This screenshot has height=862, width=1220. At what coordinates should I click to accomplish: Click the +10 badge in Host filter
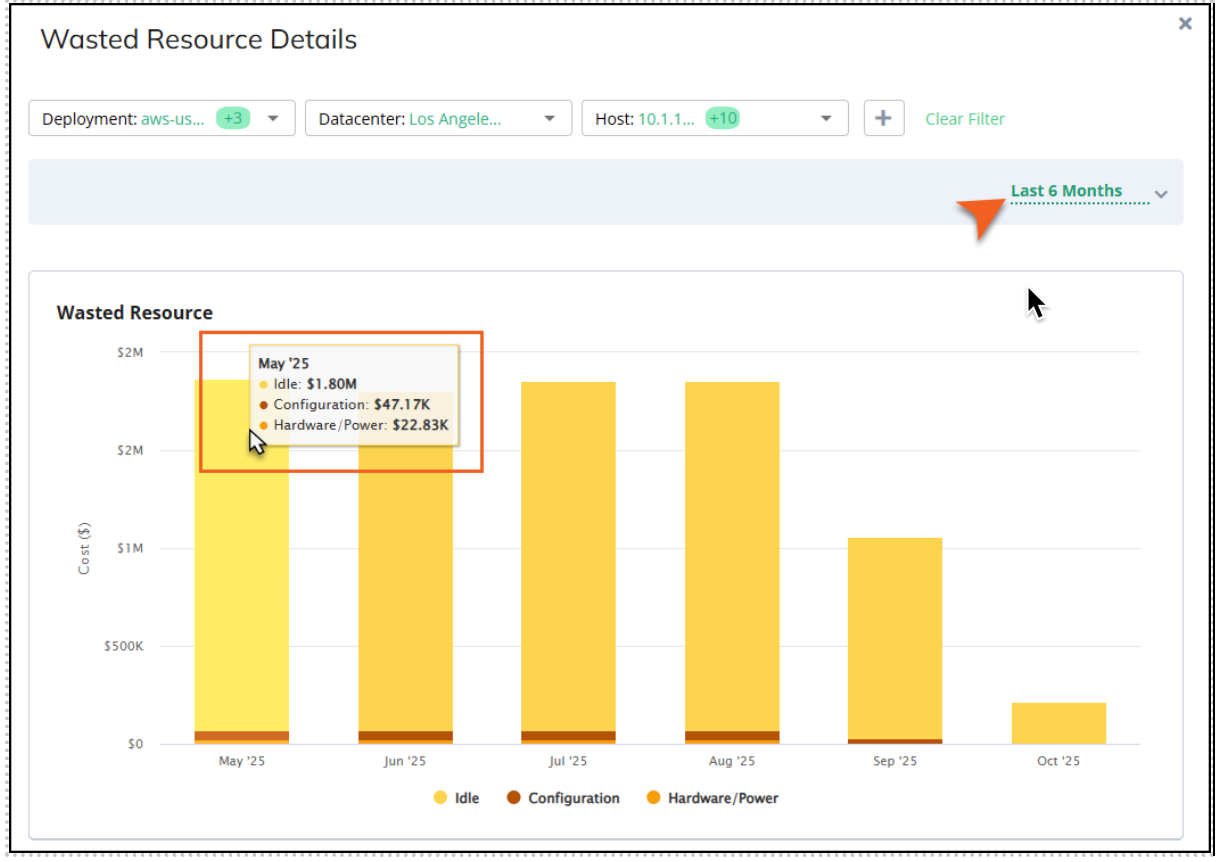tap(722, 118)
